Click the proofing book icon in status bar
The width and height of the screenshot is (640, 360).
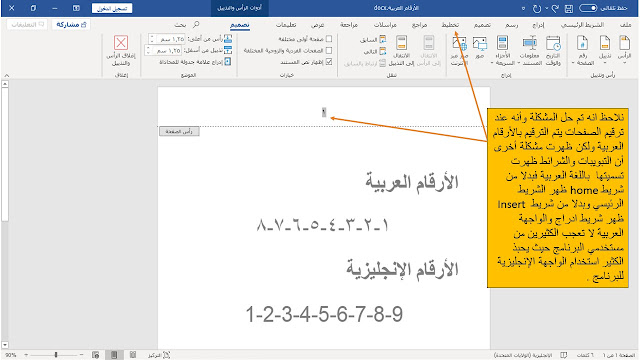click(x=564, y=355)
